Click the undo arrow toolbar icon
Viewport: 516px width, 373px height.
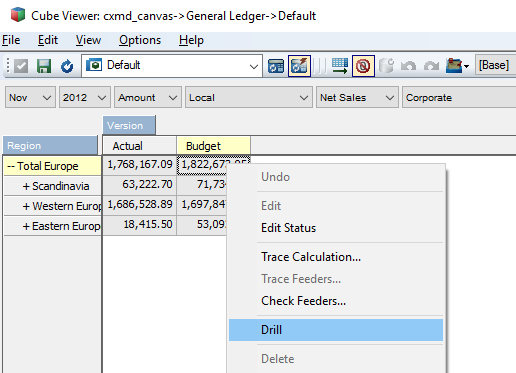pos(409,66)
